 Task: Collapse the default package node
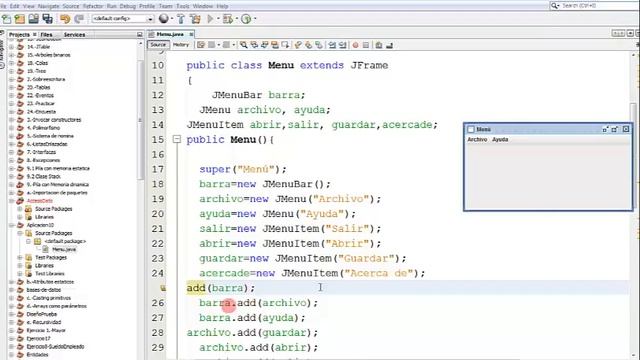tap(28, 241)
